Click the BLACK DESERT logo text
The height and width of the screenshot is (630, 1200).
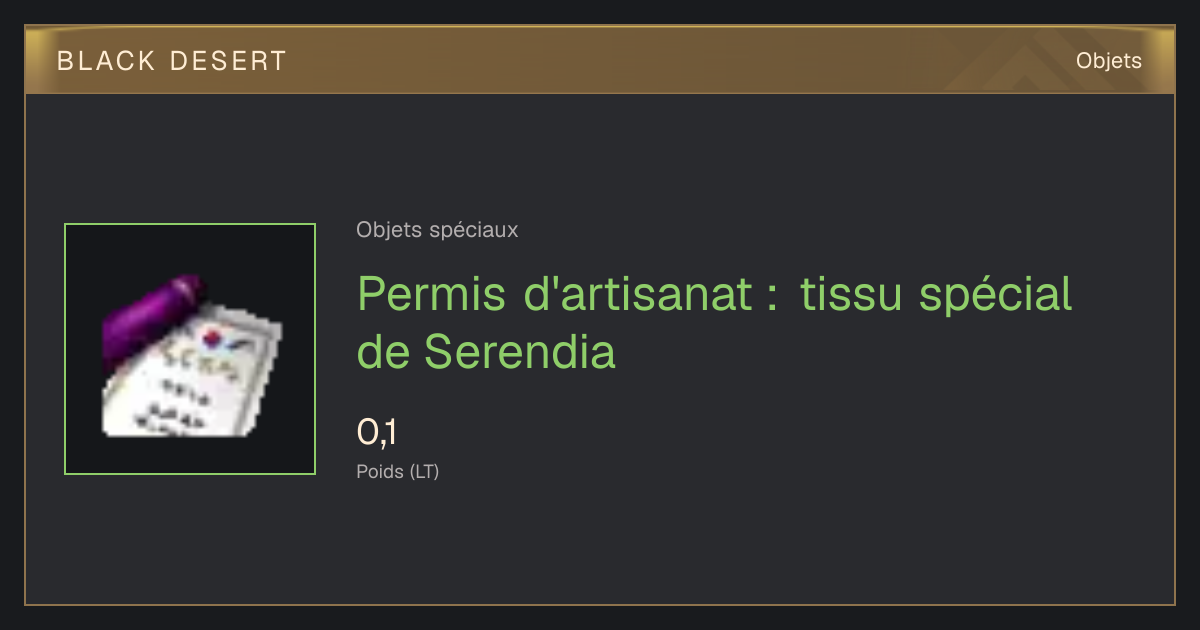pyautogui.click(x=172, y=61)
